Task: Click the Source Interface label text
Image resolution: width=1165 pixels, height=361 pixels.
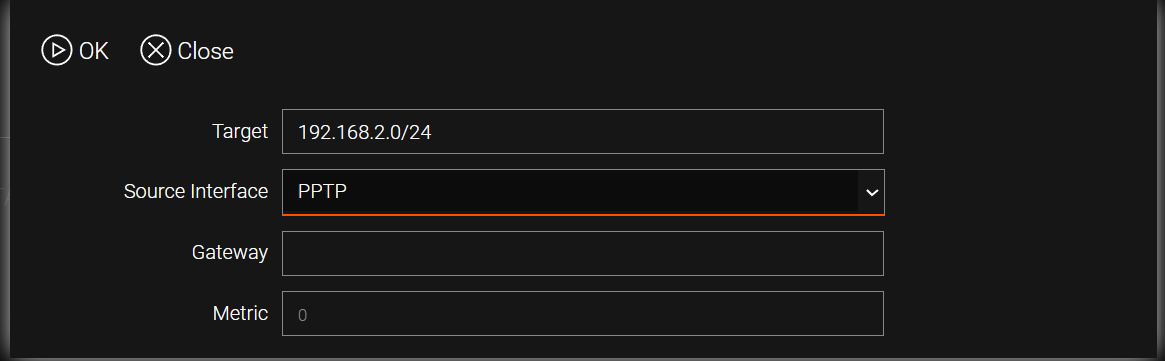Action: 196,192
